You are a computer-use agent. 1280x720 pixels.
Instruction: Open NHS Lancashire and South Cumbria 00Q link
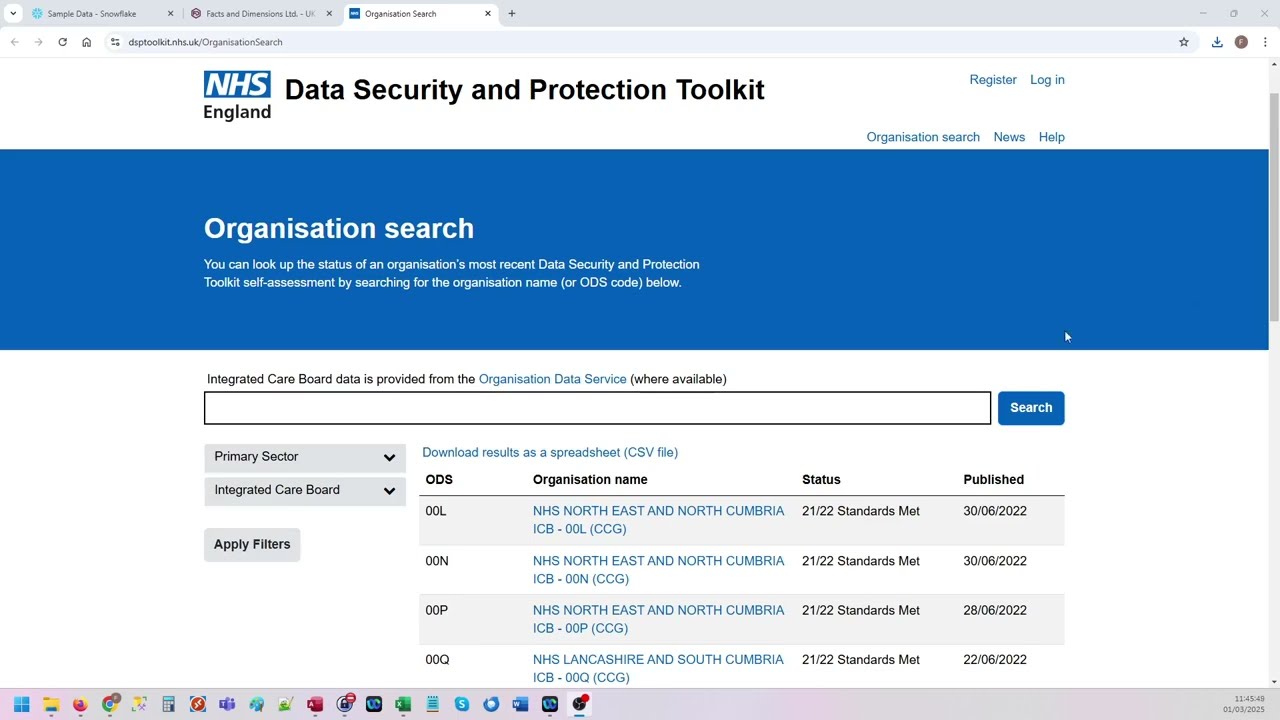658,669
